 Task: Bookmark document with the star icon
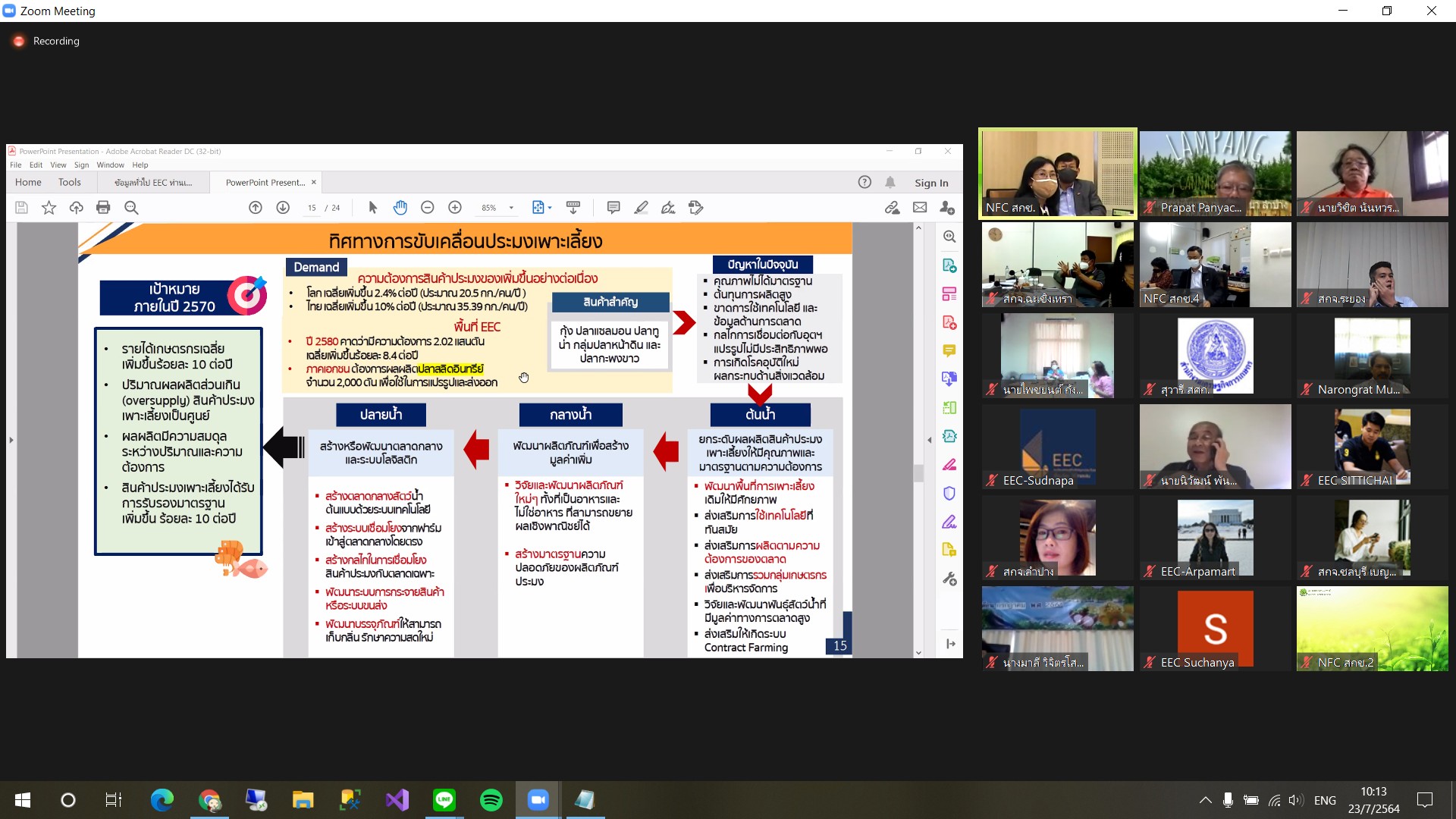point(49,207)
